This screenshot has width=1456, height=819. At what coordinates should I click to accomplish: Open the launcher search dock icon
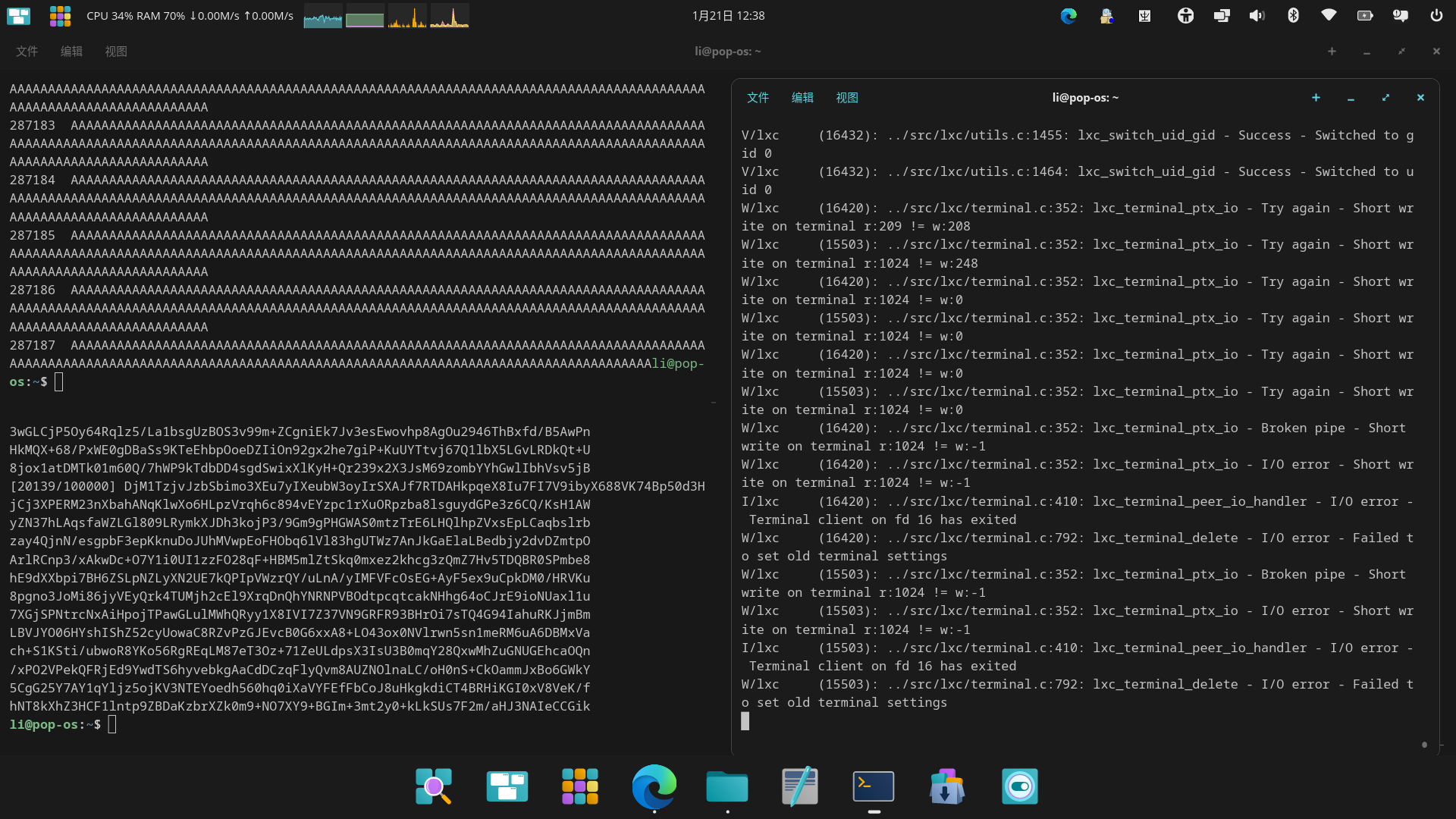tap(434, 786)
